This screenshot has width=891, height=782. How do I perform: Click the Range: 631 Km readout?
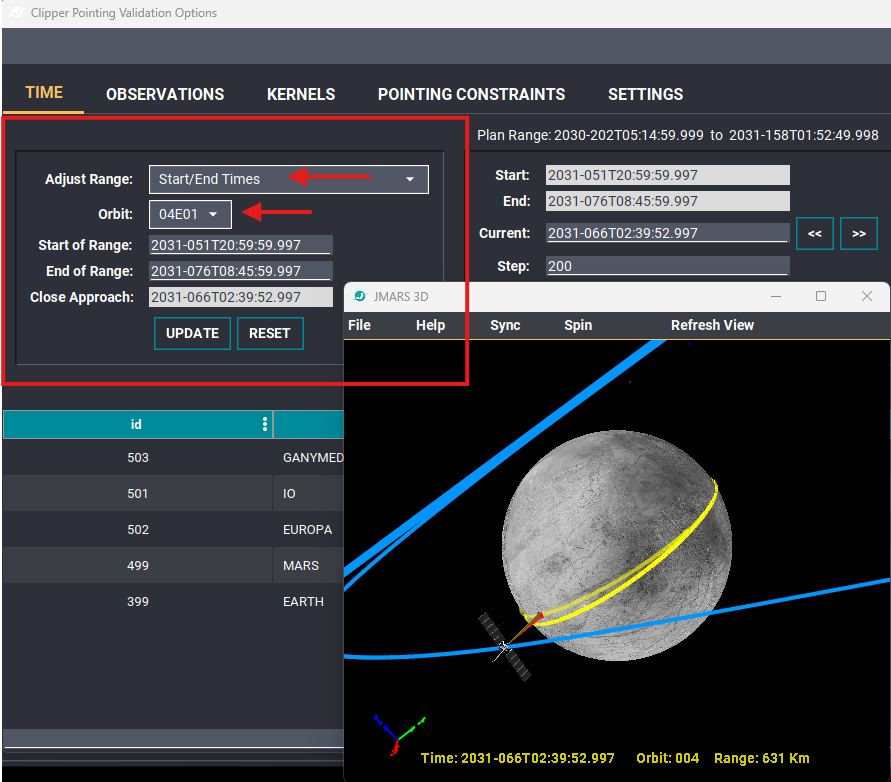[x=761, y=758]
